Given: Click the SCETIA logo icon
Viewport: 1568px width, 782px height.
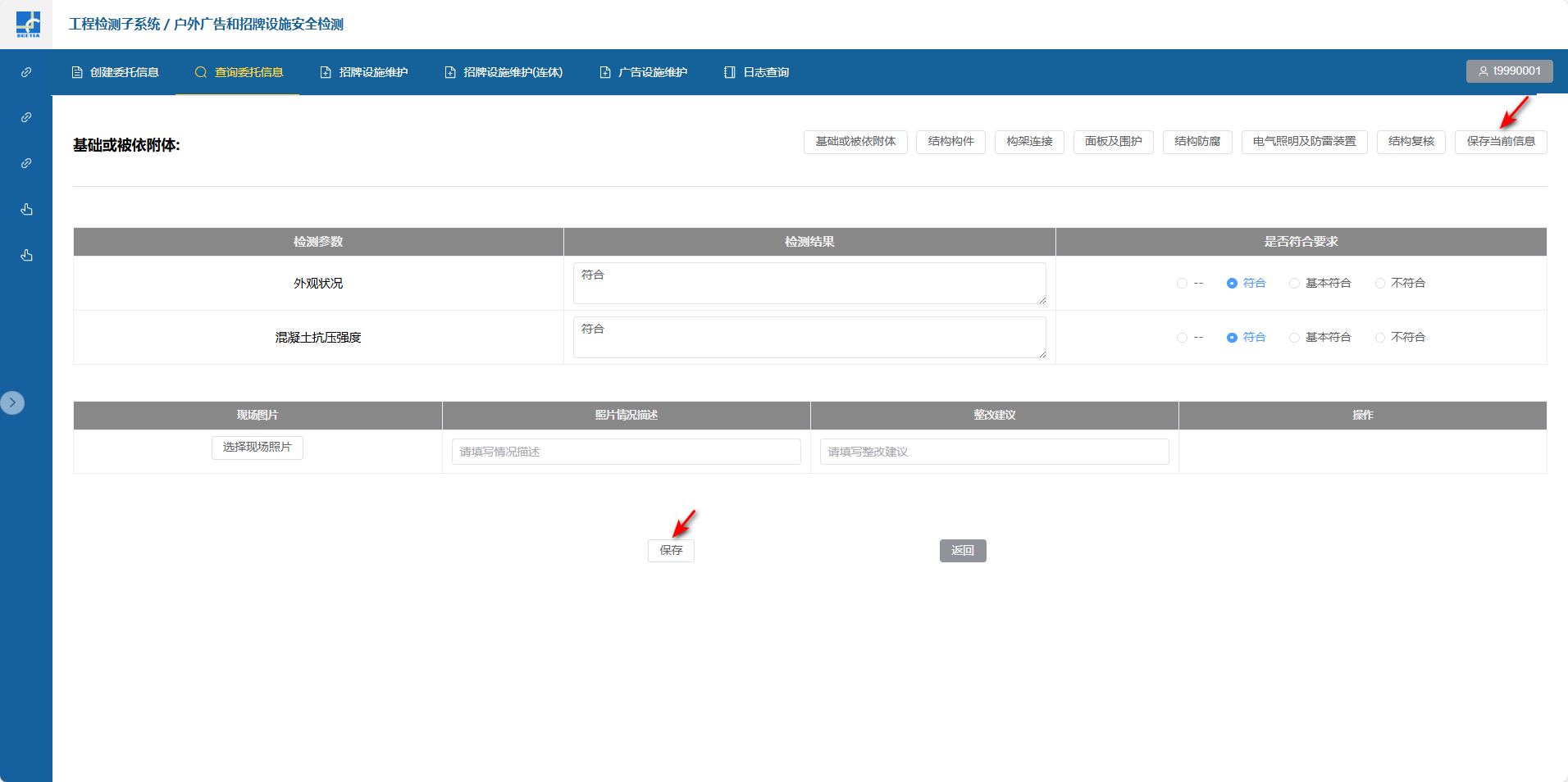Looking at the screenshot, I should tap(28, 24).
